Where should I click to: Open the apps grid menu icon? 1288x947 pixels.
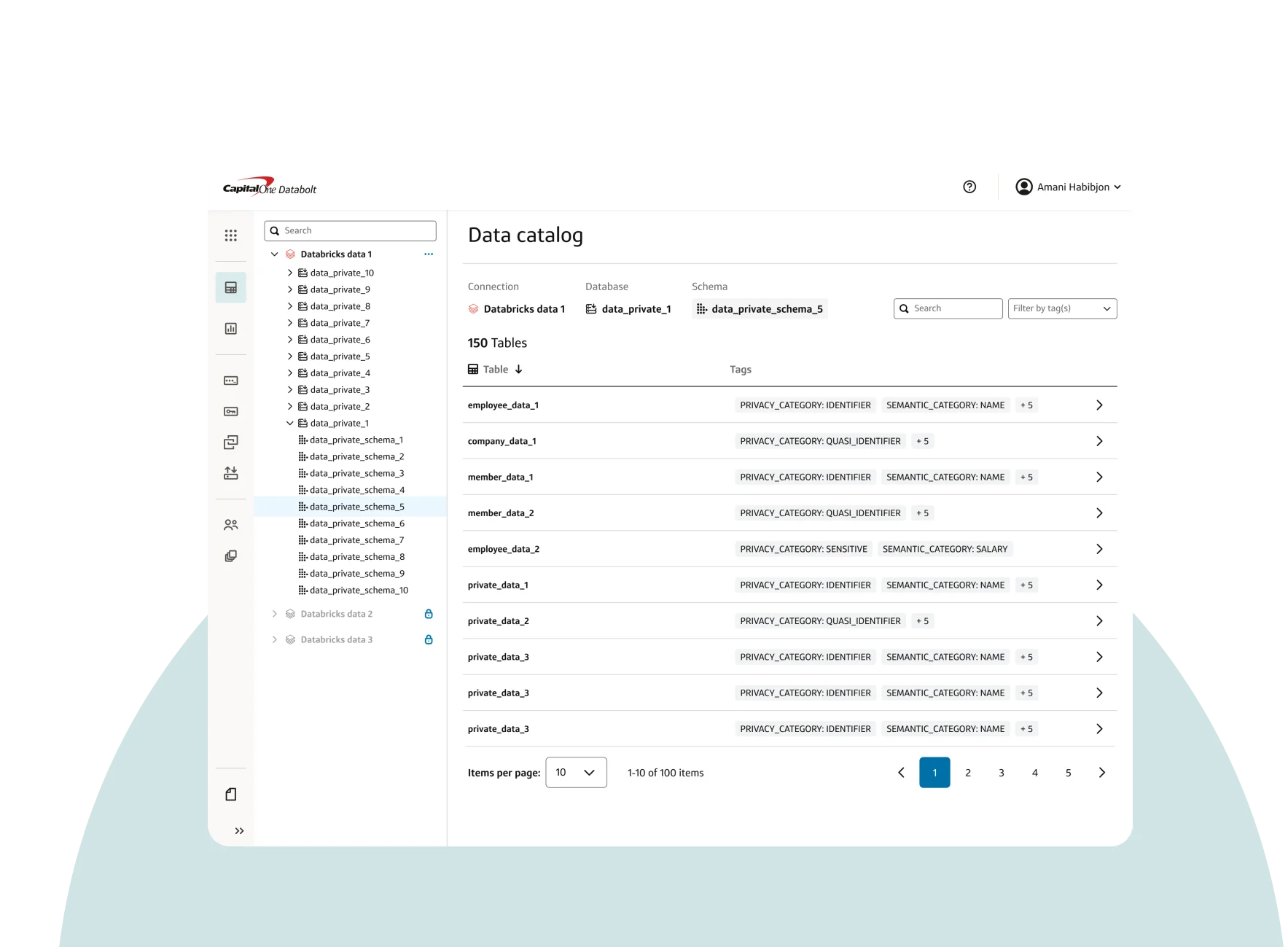coord(230,235)
